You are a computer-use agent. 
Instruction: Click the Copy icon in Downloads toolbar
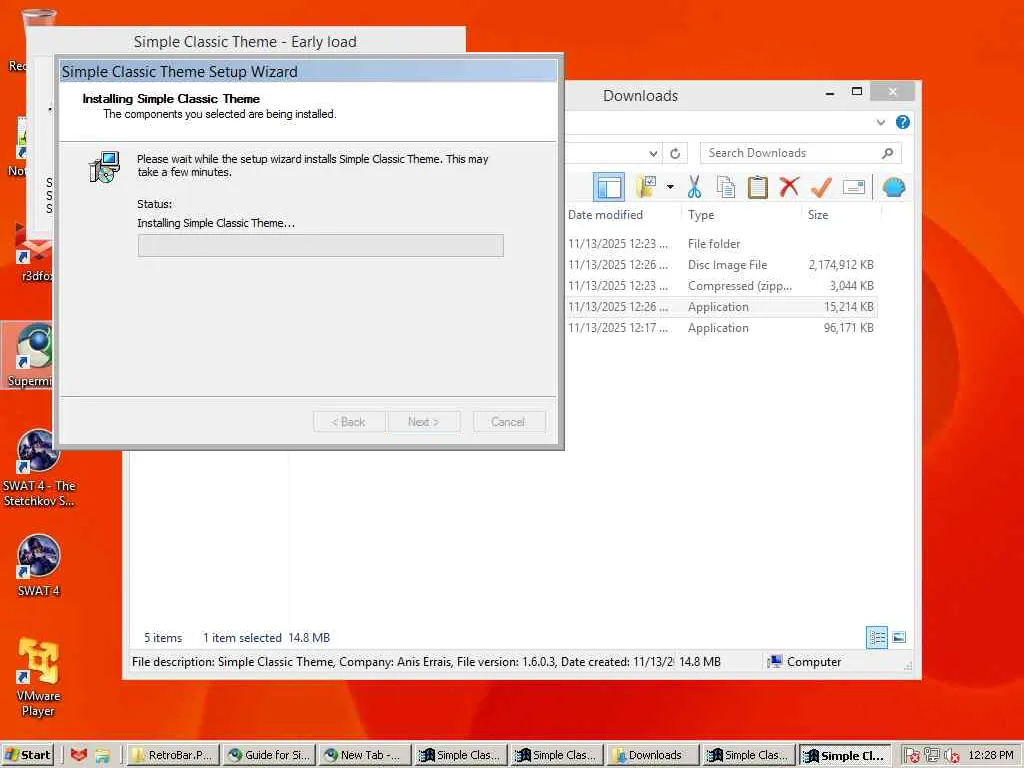click(726, 187)
